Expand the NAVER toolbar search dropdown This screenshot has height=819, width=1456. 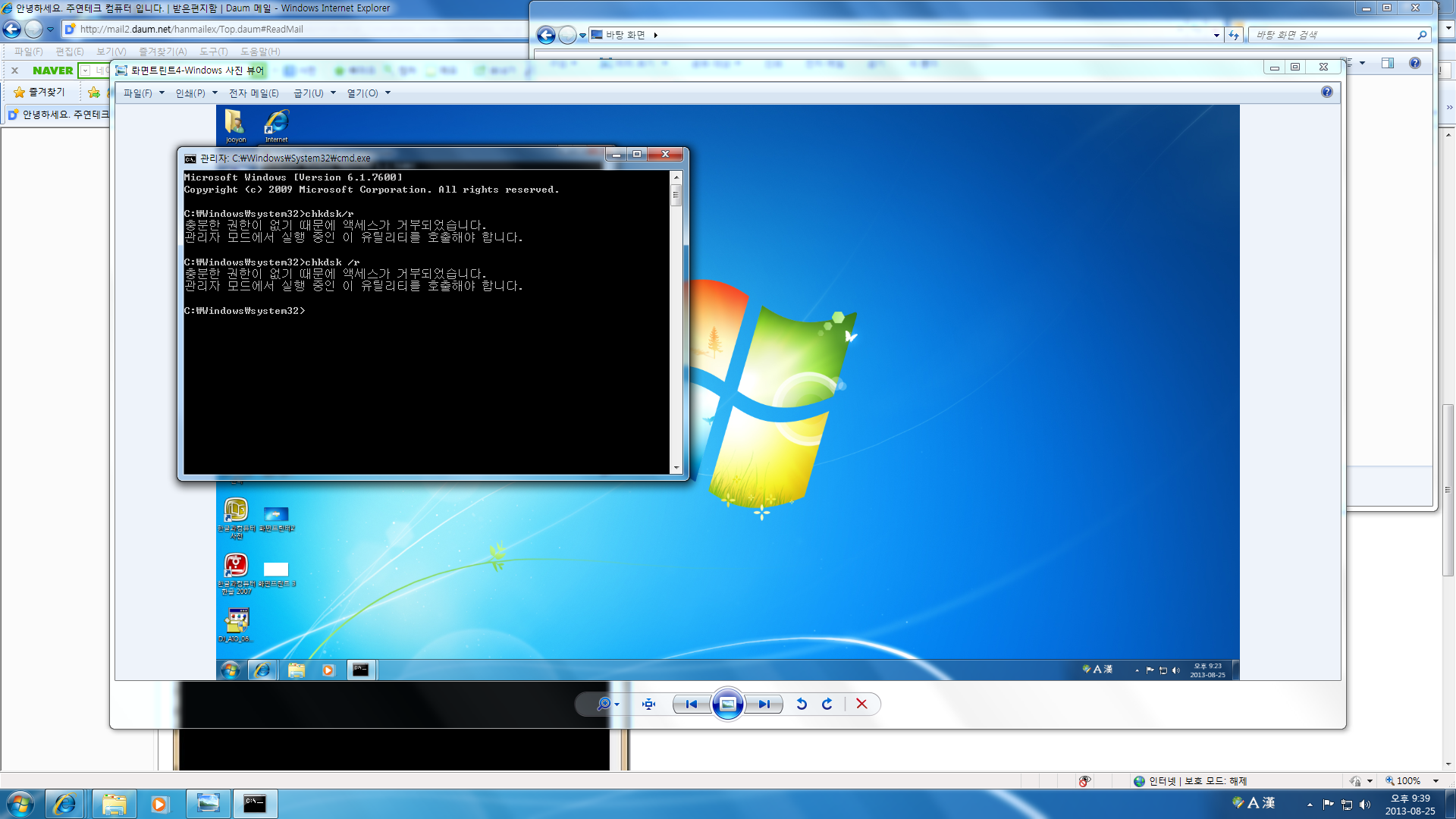pos(86,71)
